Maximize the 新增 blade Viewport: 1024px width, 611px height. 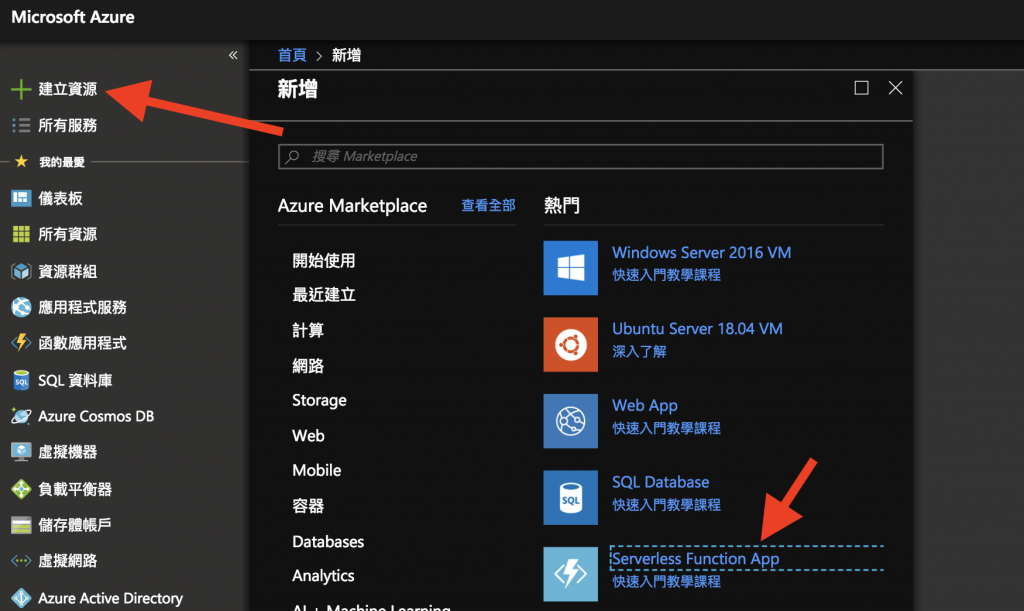click(861, 87)
